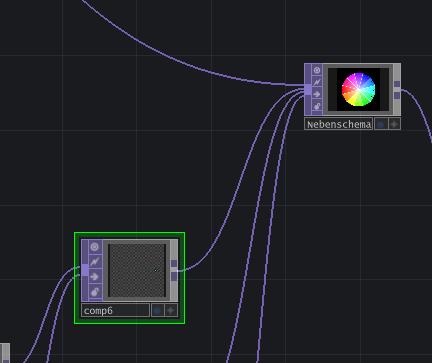Screen dimensions: 432x363
Task: Click the upper output connector of comp6
Action: [174, 264]
